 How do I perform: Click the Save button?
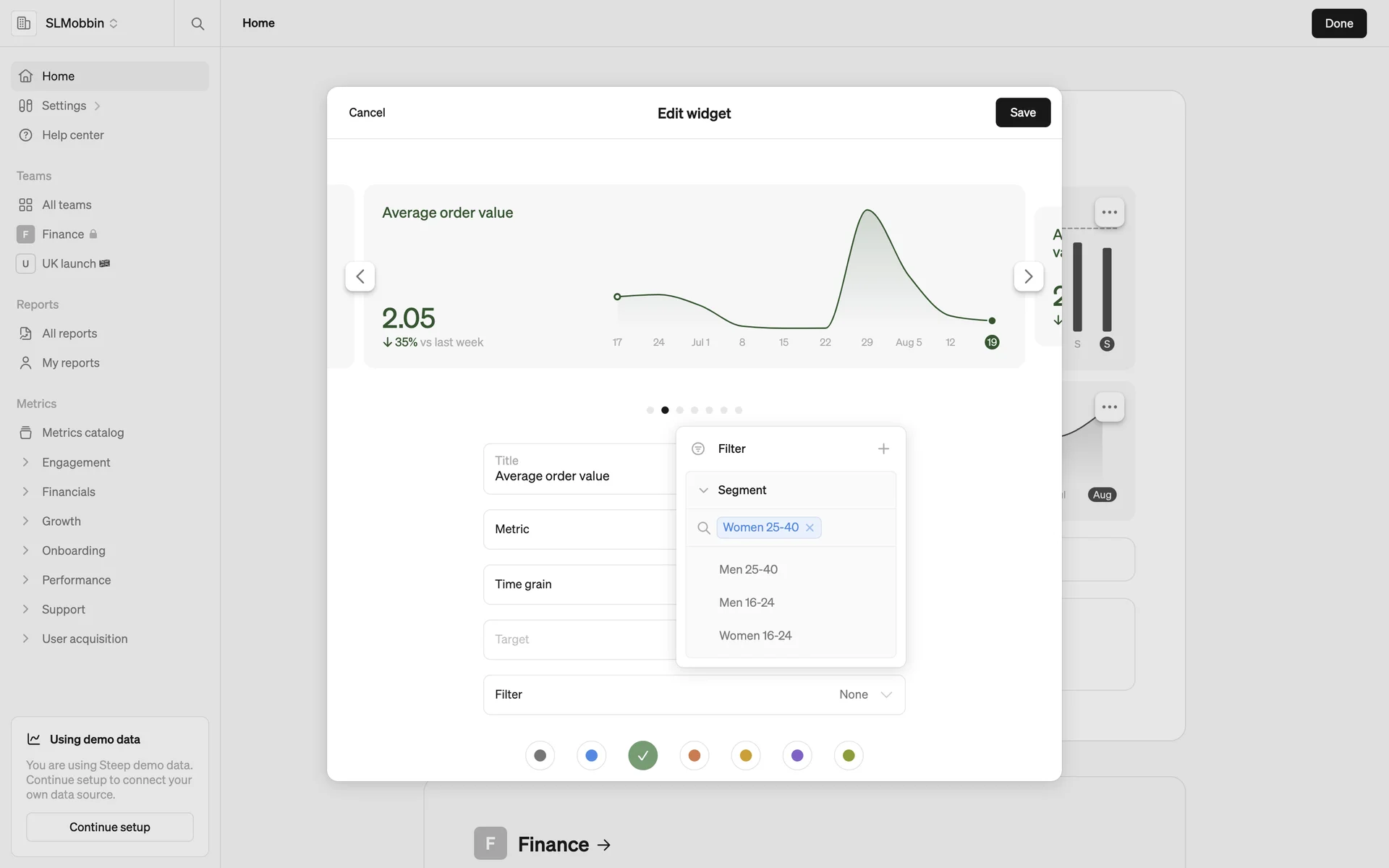pos(1022,112)
